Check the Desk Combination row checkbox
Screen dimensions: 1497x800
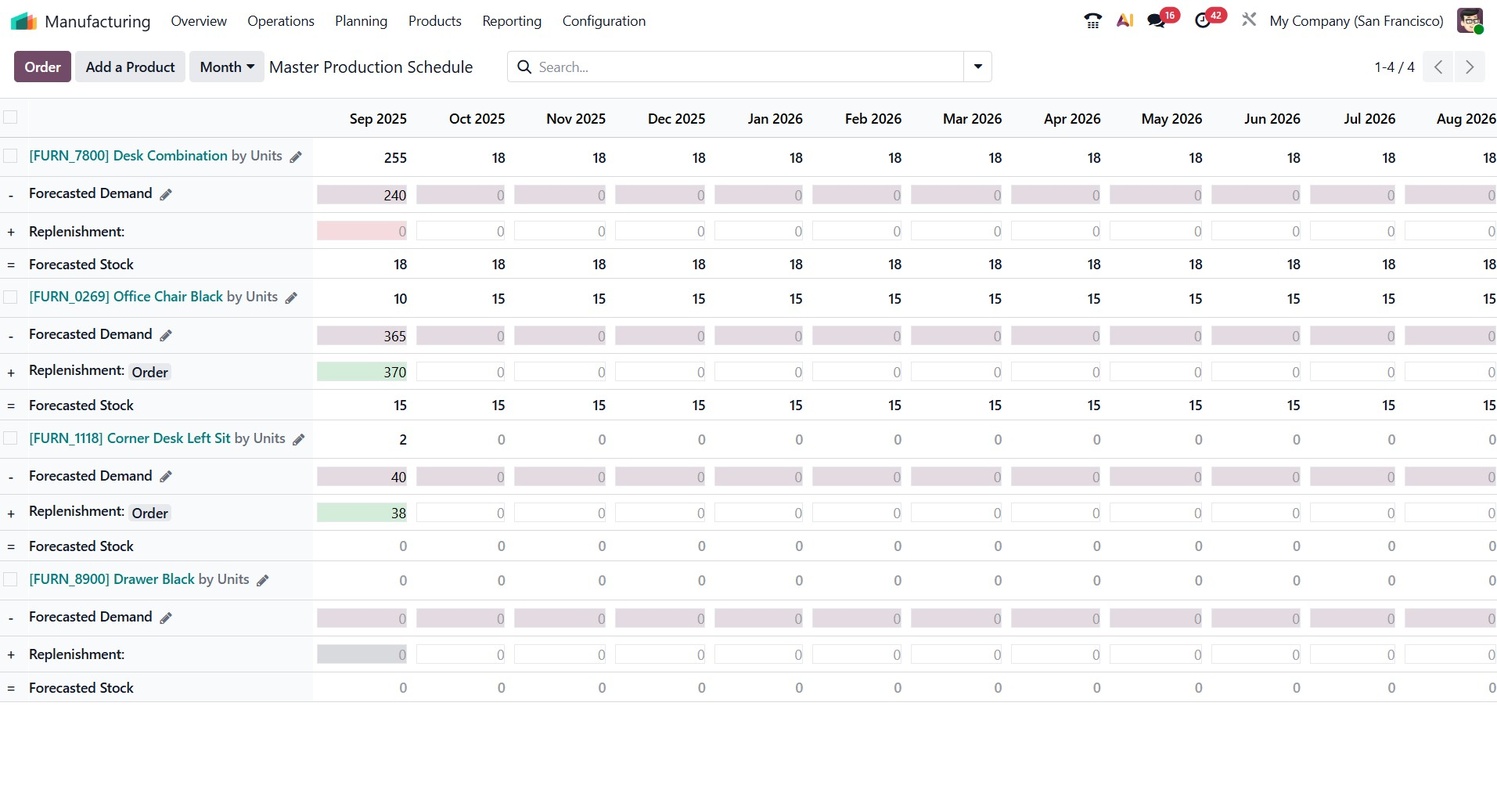[10, 156]
